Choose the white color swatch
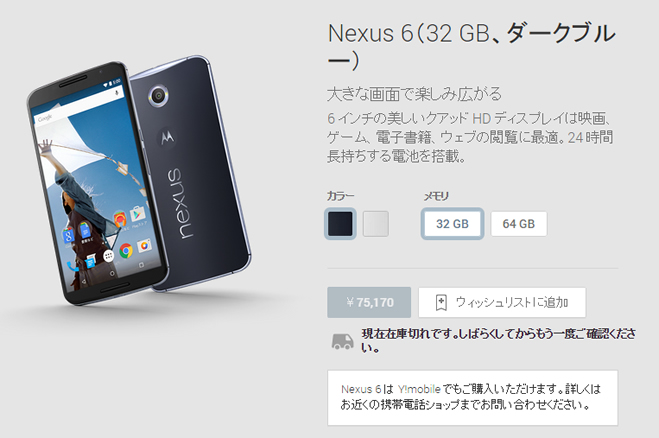The height and width of the screenshot is (438, 659). point(376,224)
